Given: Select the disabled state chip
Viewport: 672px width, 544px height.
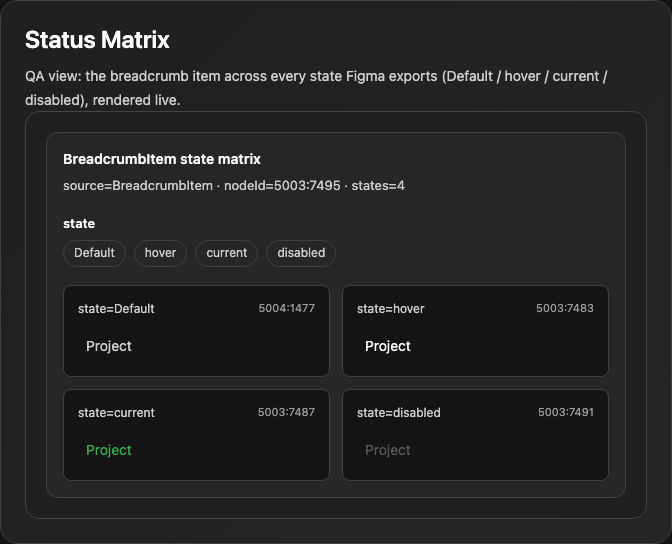Looking at the screenshot, I should pyautogui.click(x=301, y=253).
